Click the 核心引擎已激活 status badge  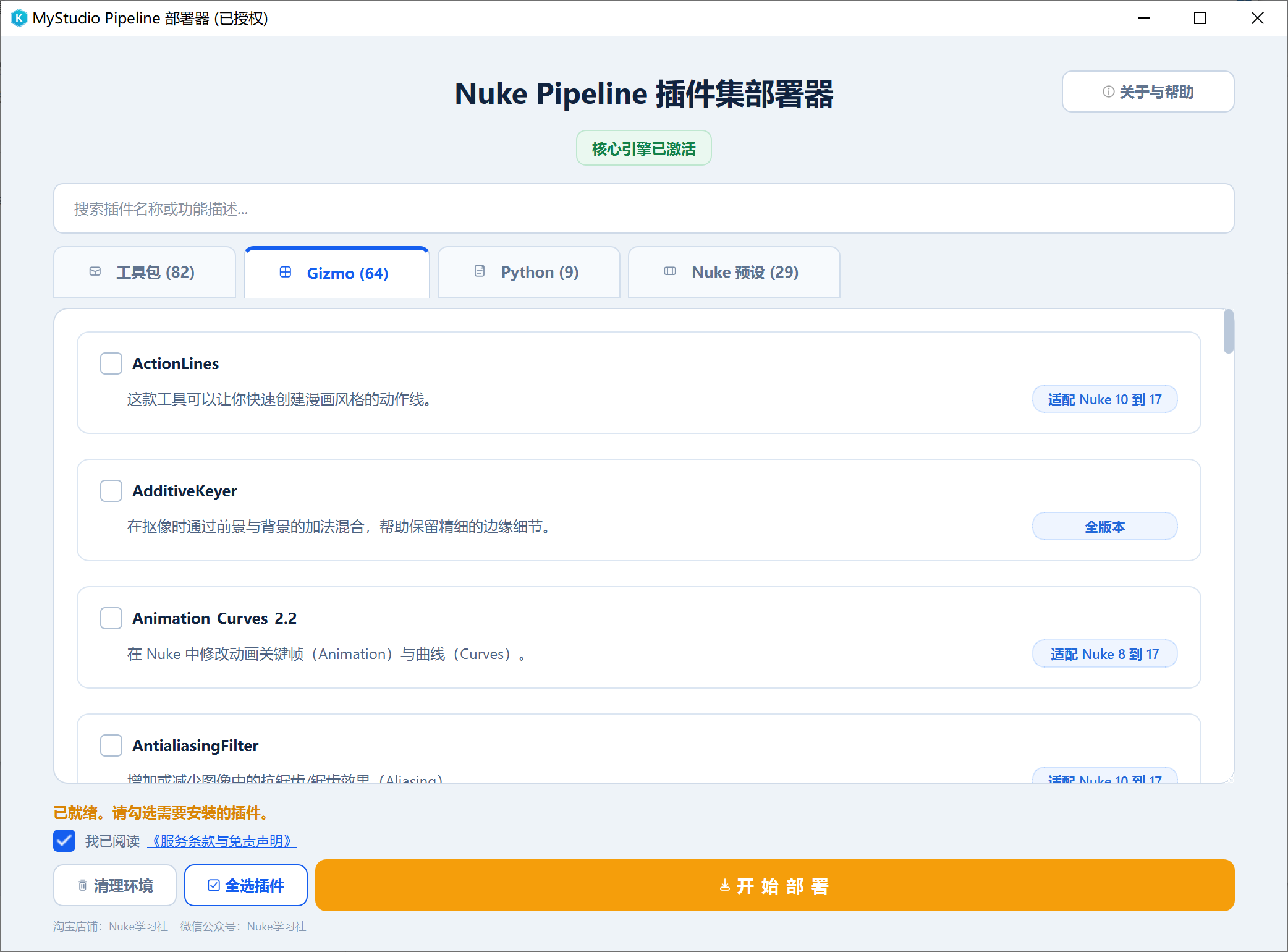[644, 148]
